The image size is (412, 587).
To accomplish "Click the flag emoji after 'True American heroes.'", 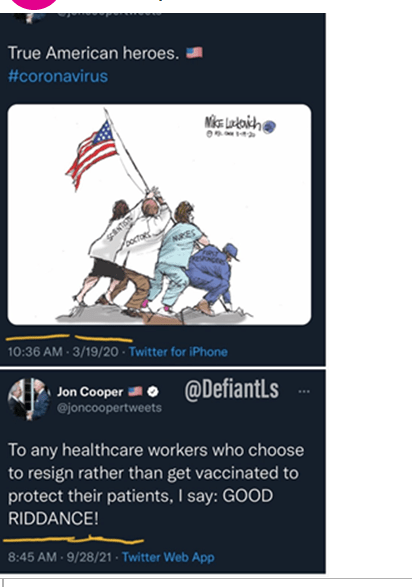I will (194, 53).
